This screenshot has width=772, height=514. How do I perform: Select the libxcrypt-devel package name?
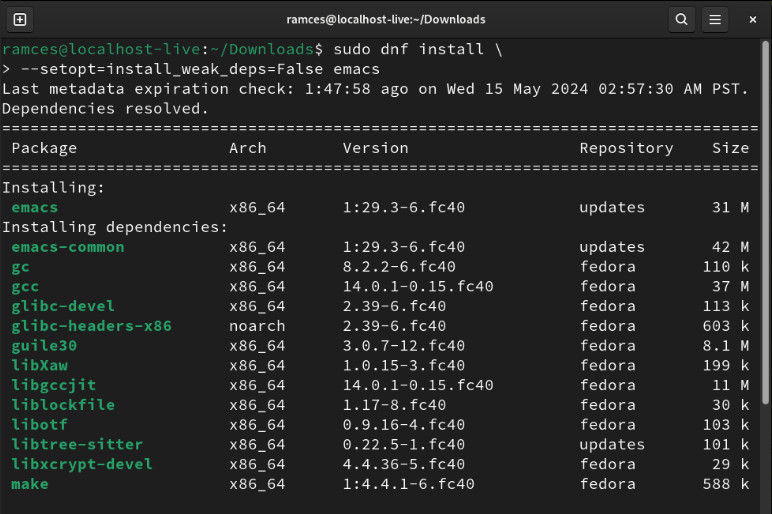82,464
